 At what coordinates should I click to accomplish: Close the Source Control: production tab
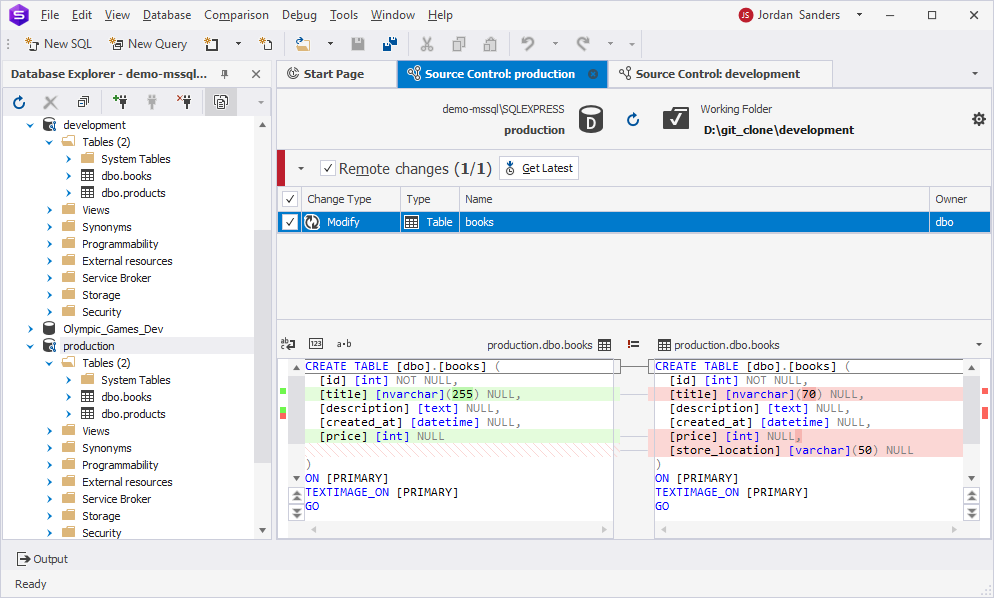(593, 74)
